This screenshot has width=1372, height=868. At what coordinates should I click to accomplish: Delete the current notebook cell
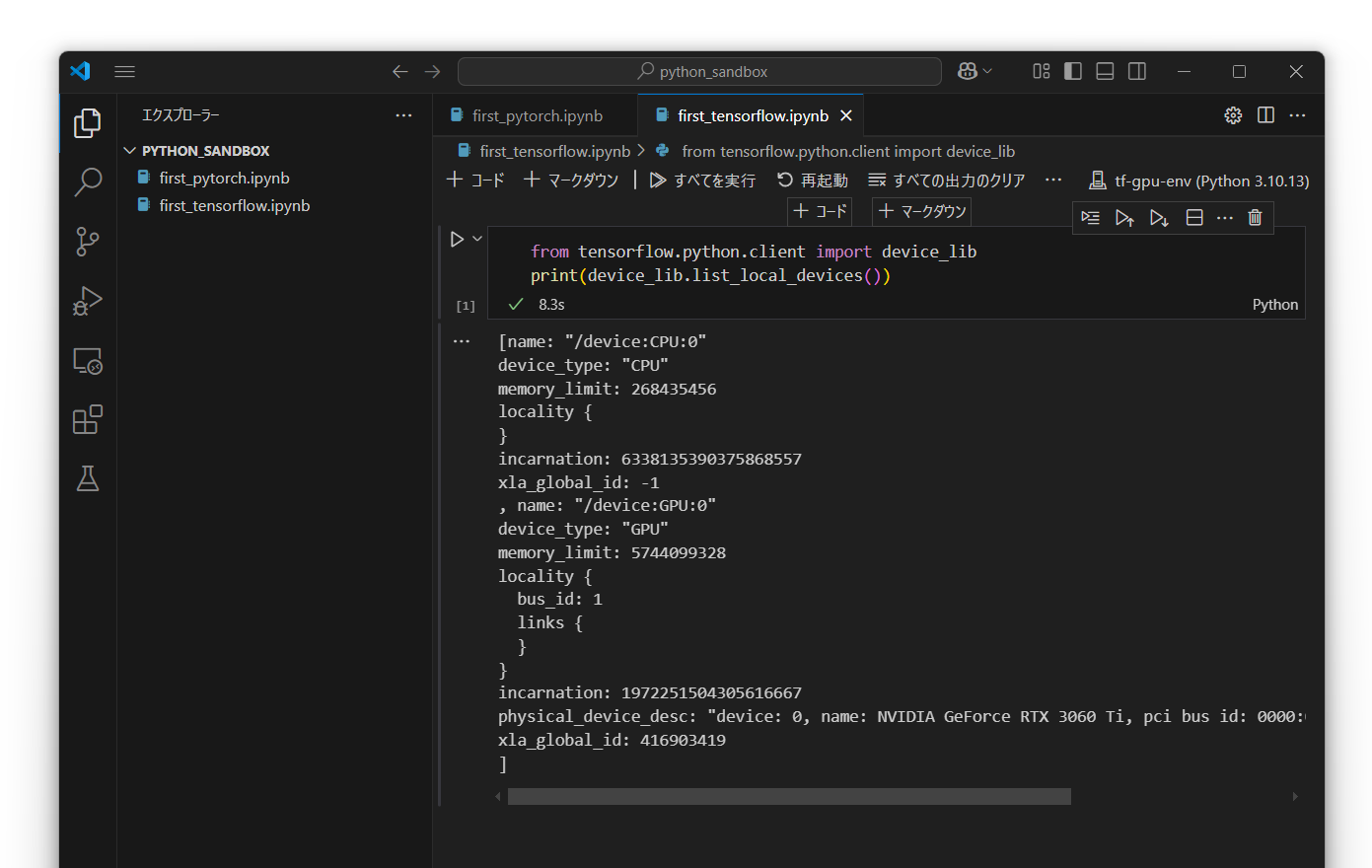click(x=1255, y=217)
